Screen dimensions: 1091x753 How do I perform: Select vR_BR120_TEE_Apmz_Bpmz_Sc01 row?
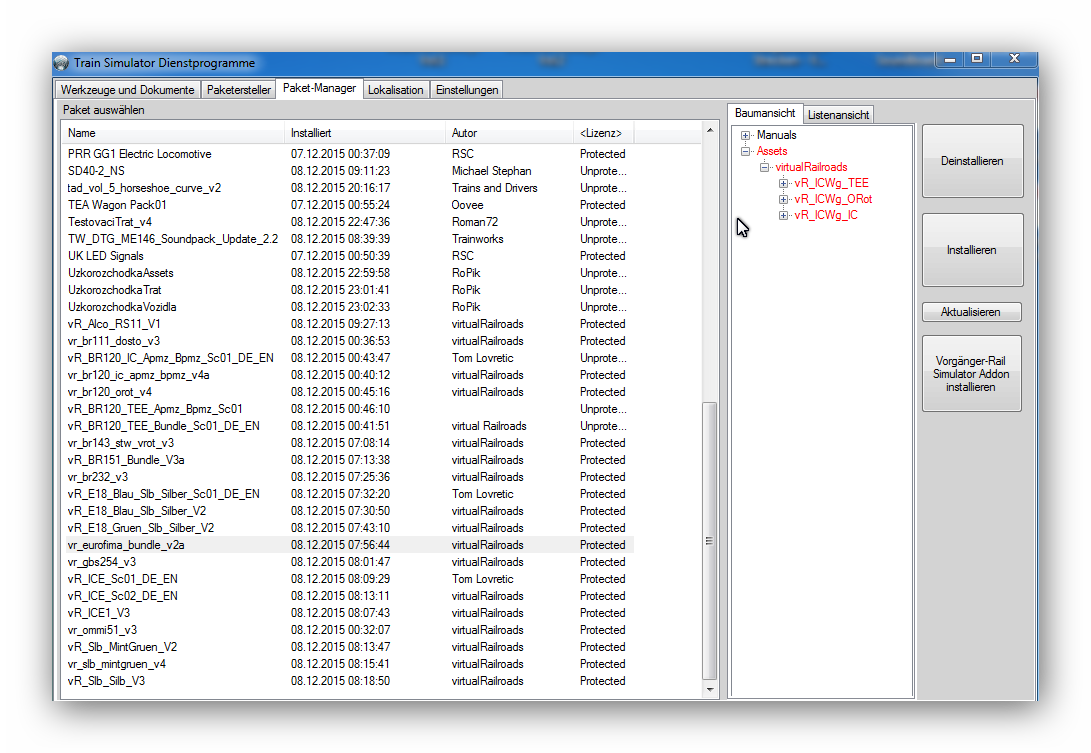348,409
